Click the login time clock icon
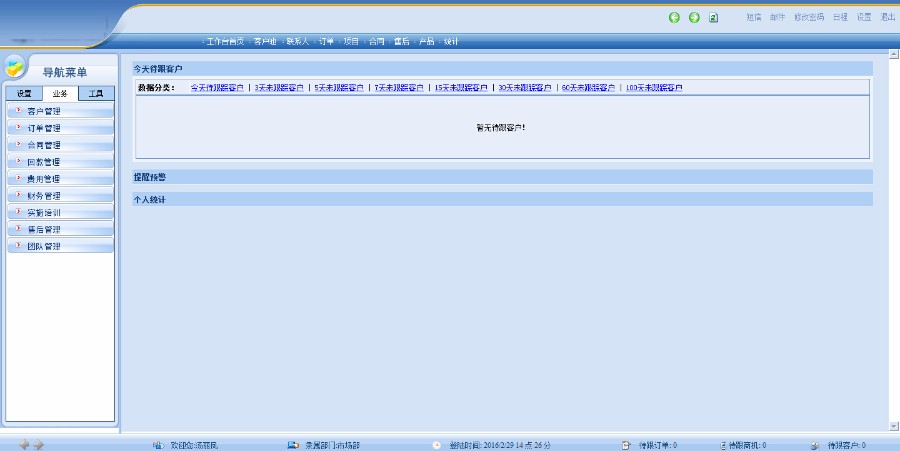Image resolution: width=900 pixels, height=451 pixels. (437, 445)
